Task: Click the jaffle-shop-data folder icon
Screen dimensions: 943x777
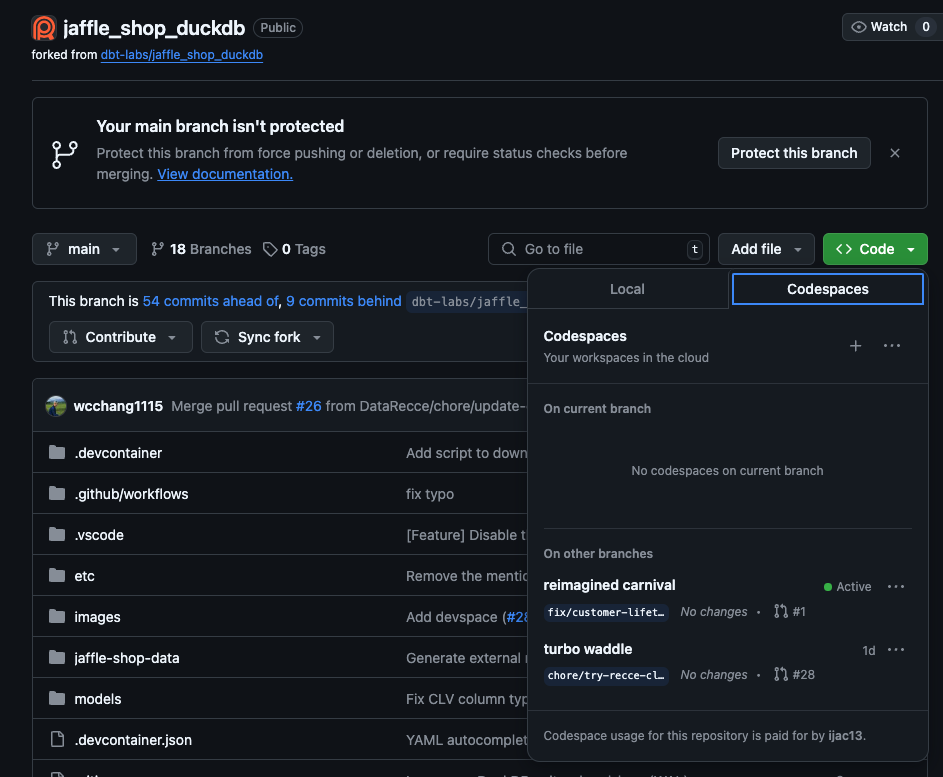Action: click(x=57, y=657)
